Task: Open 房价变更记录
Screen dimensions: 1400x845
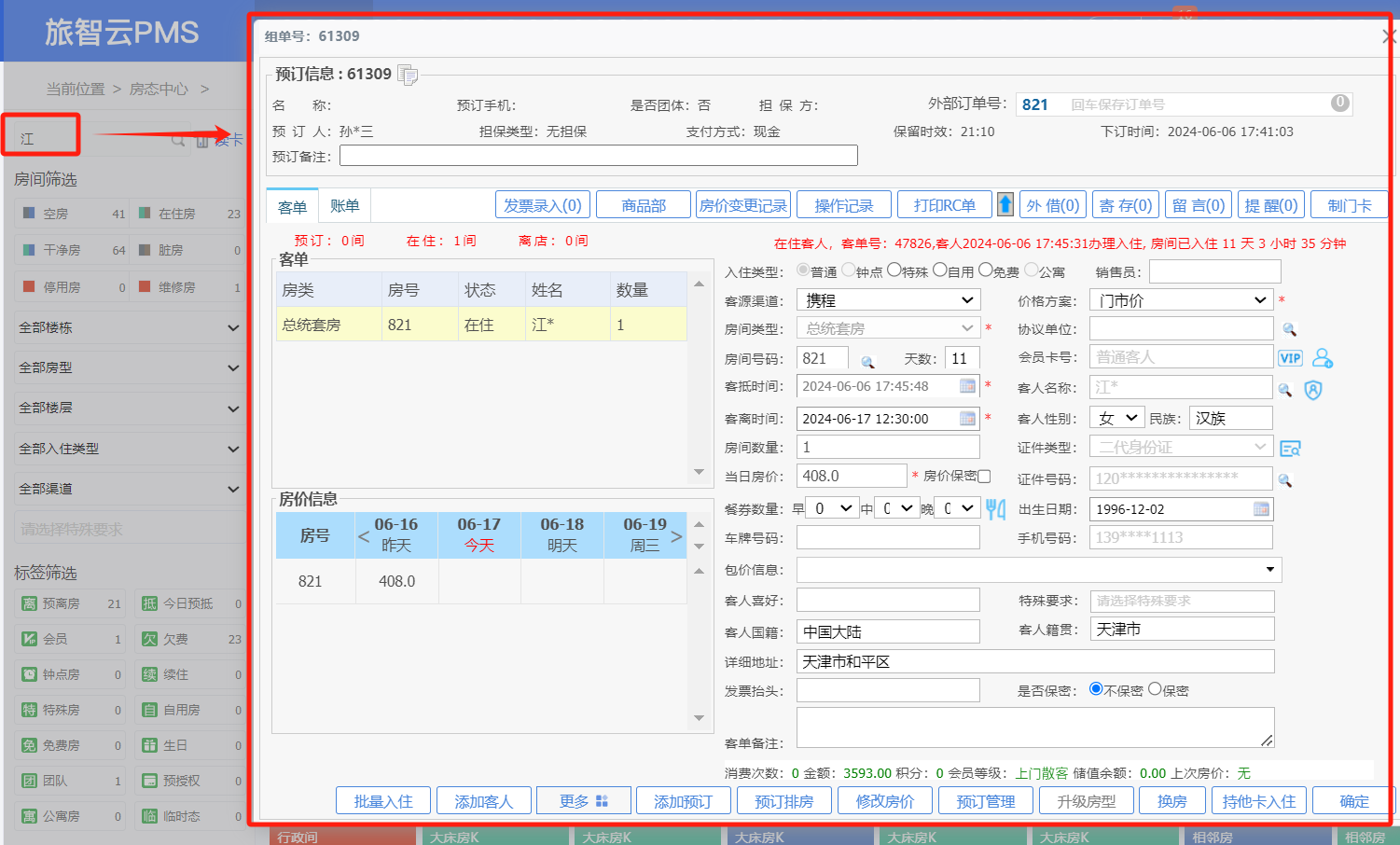Action: pos(743,205)
